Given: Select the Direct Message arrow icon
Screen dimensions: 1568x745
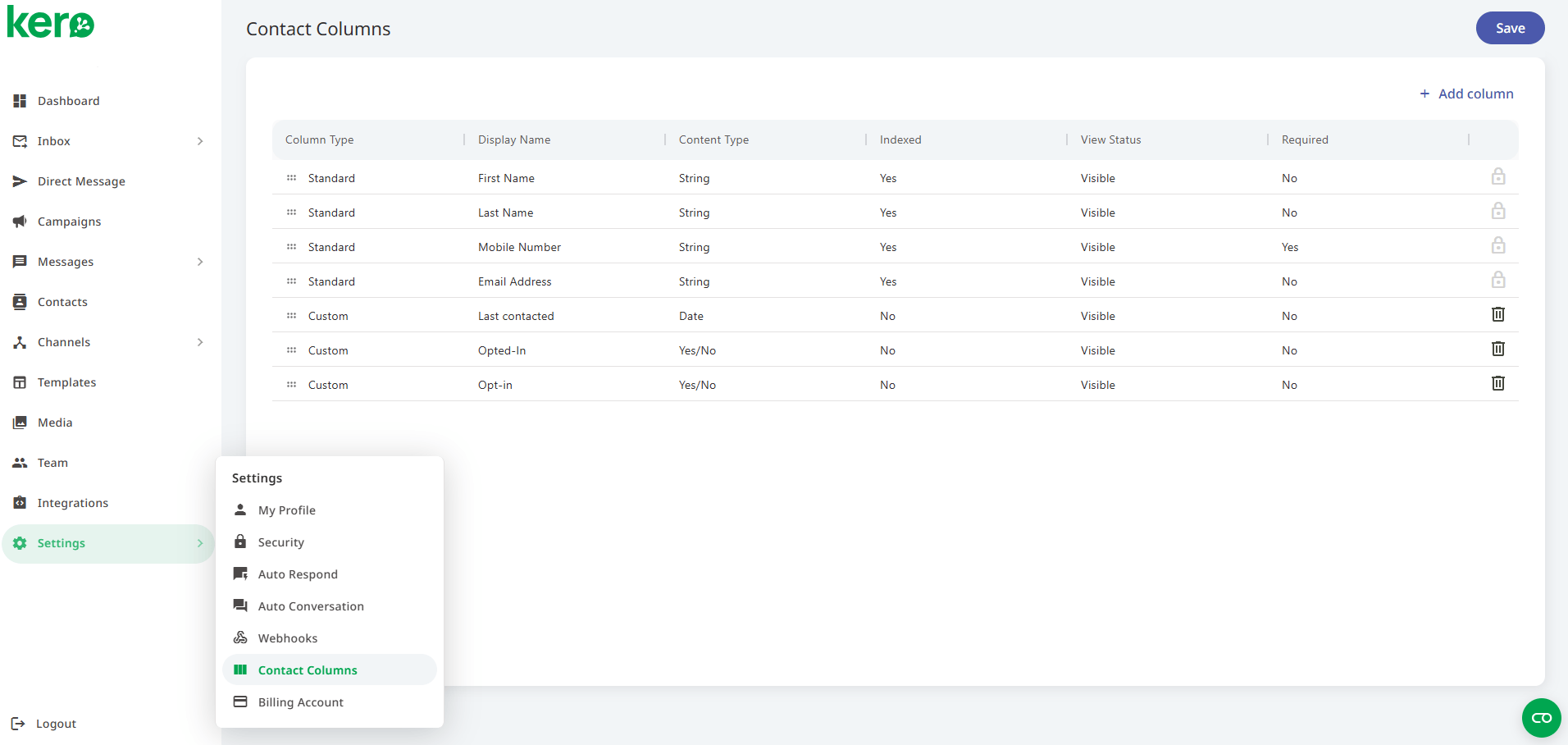Looking at the screenshot, I should tap(20, 181).
